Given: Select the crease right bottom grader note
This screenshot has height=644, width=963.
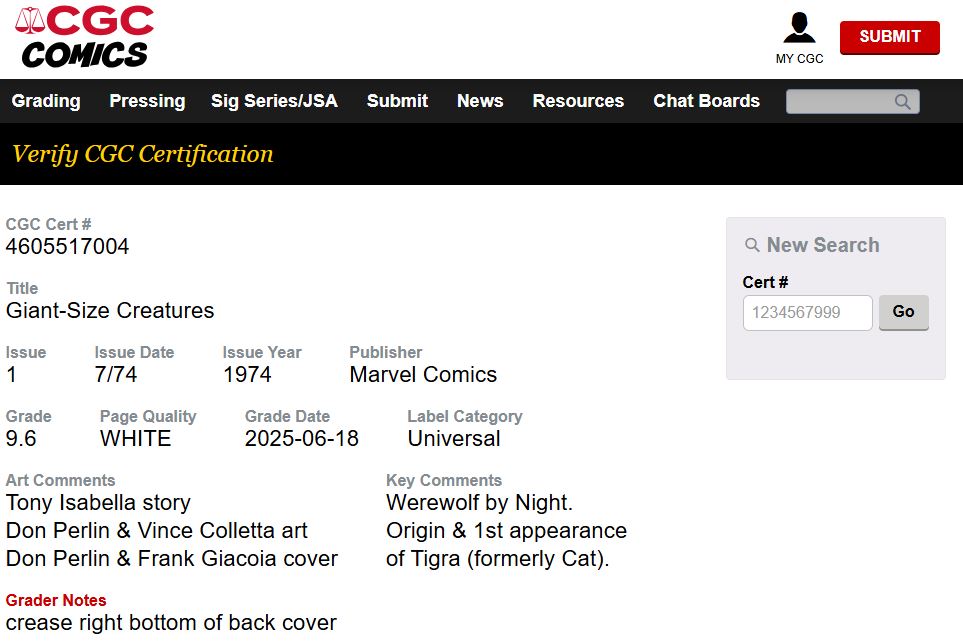Looking at the screenshot, I should click(171, 623).
